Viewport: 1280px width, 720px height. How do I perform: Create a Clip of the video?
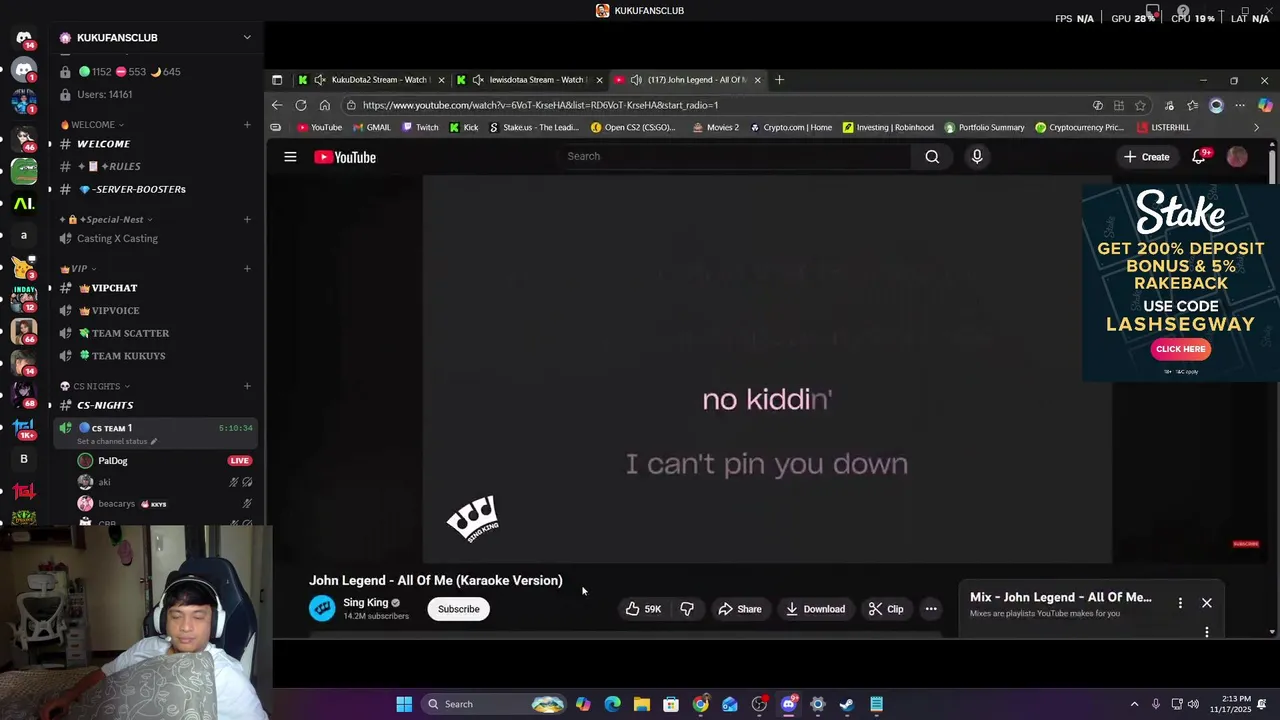tap(886, 609)
